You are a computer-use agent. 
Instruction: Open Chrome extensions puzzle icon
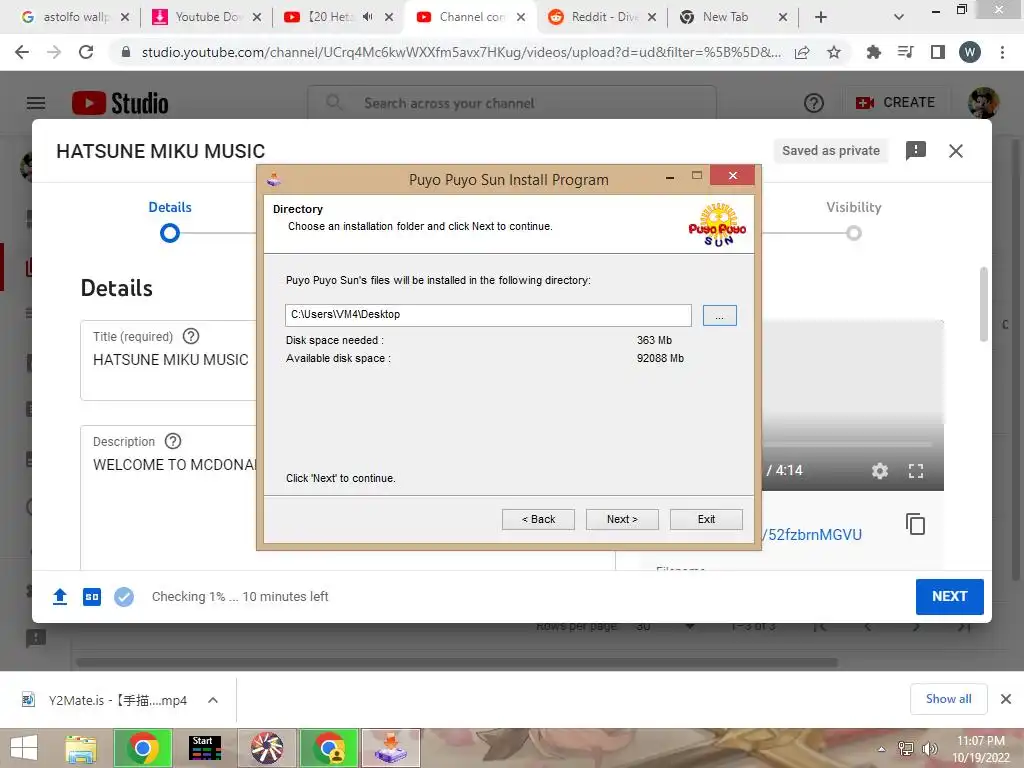click(x=873, y=52)
